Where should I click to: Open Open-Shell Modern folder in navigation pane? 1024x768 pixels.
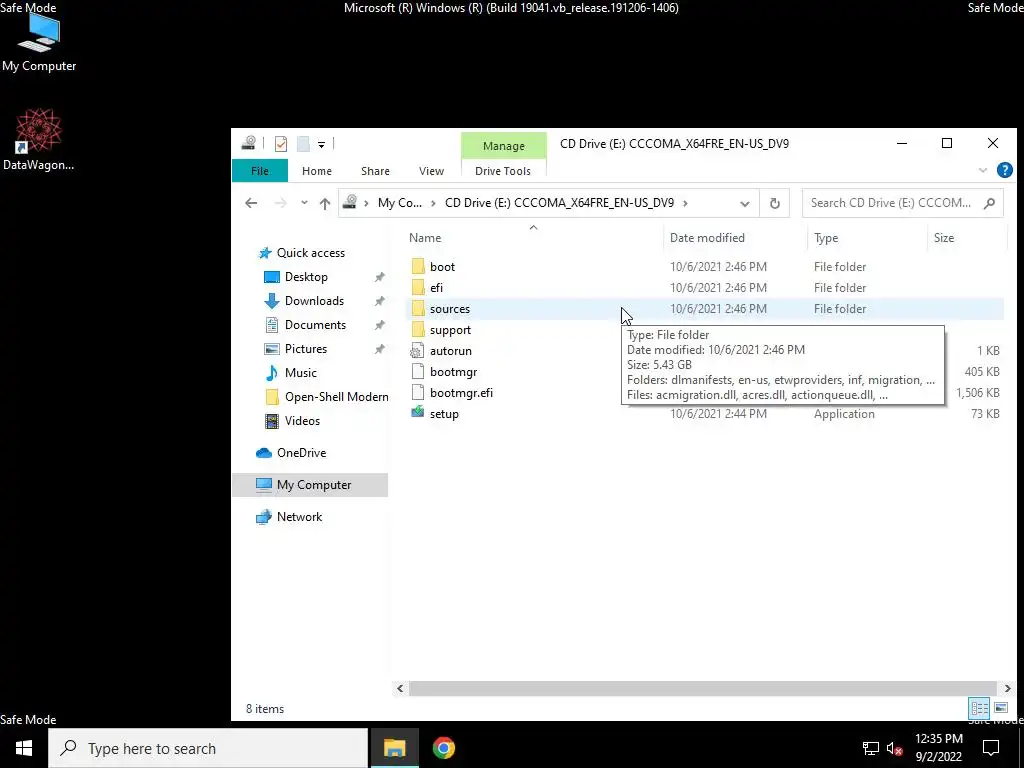[x=336, y=397]
